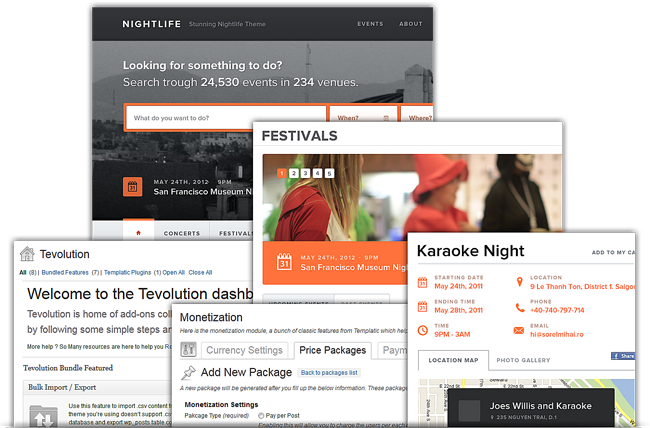Image resolution: width=650 pixels, height=428 pixels.
Task: Open the EVENTS menu in Nightlife header
Action: (x=370, y=24)
